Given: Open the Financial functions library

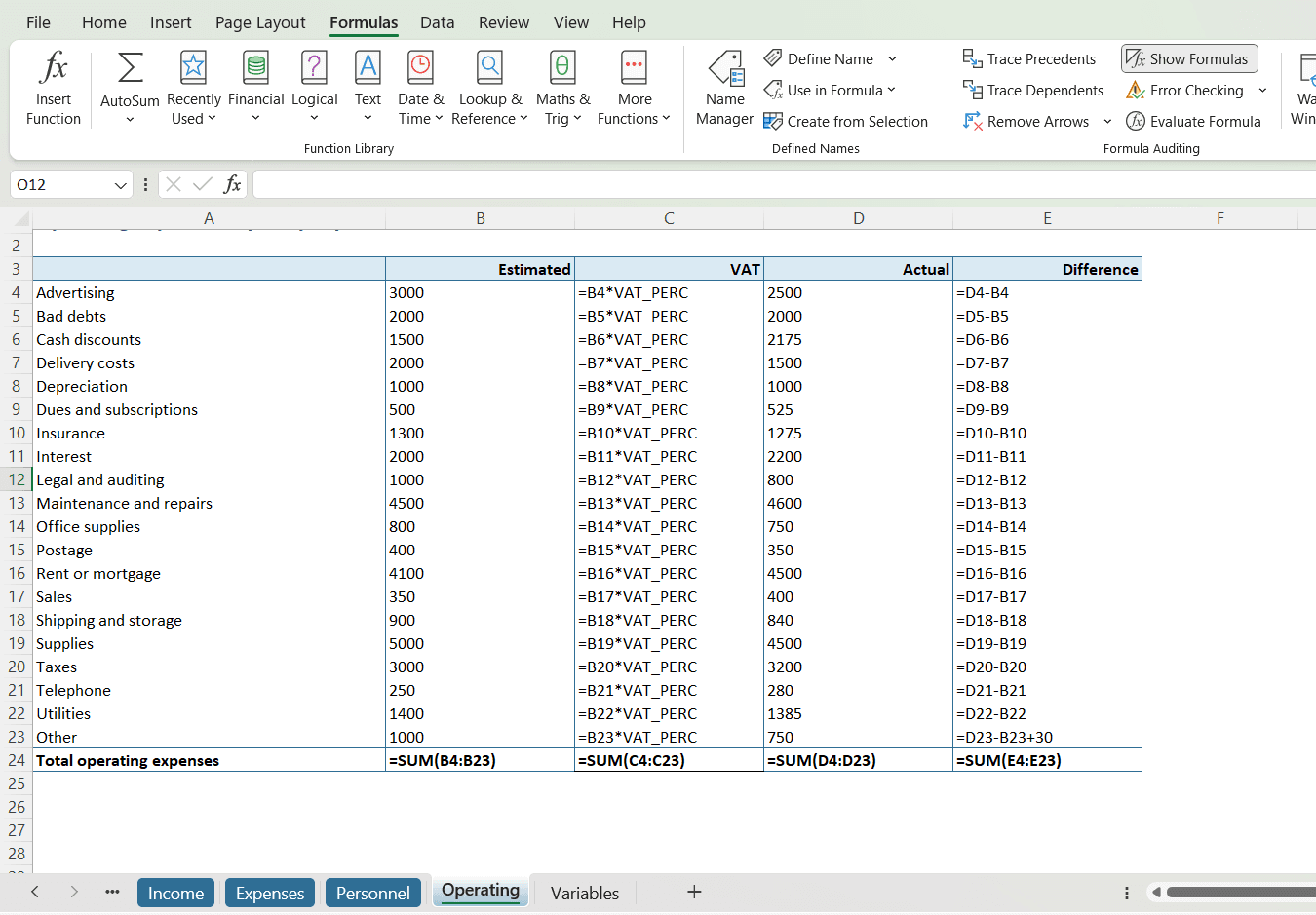Looking at the screenshot, I should click(255, 89).
